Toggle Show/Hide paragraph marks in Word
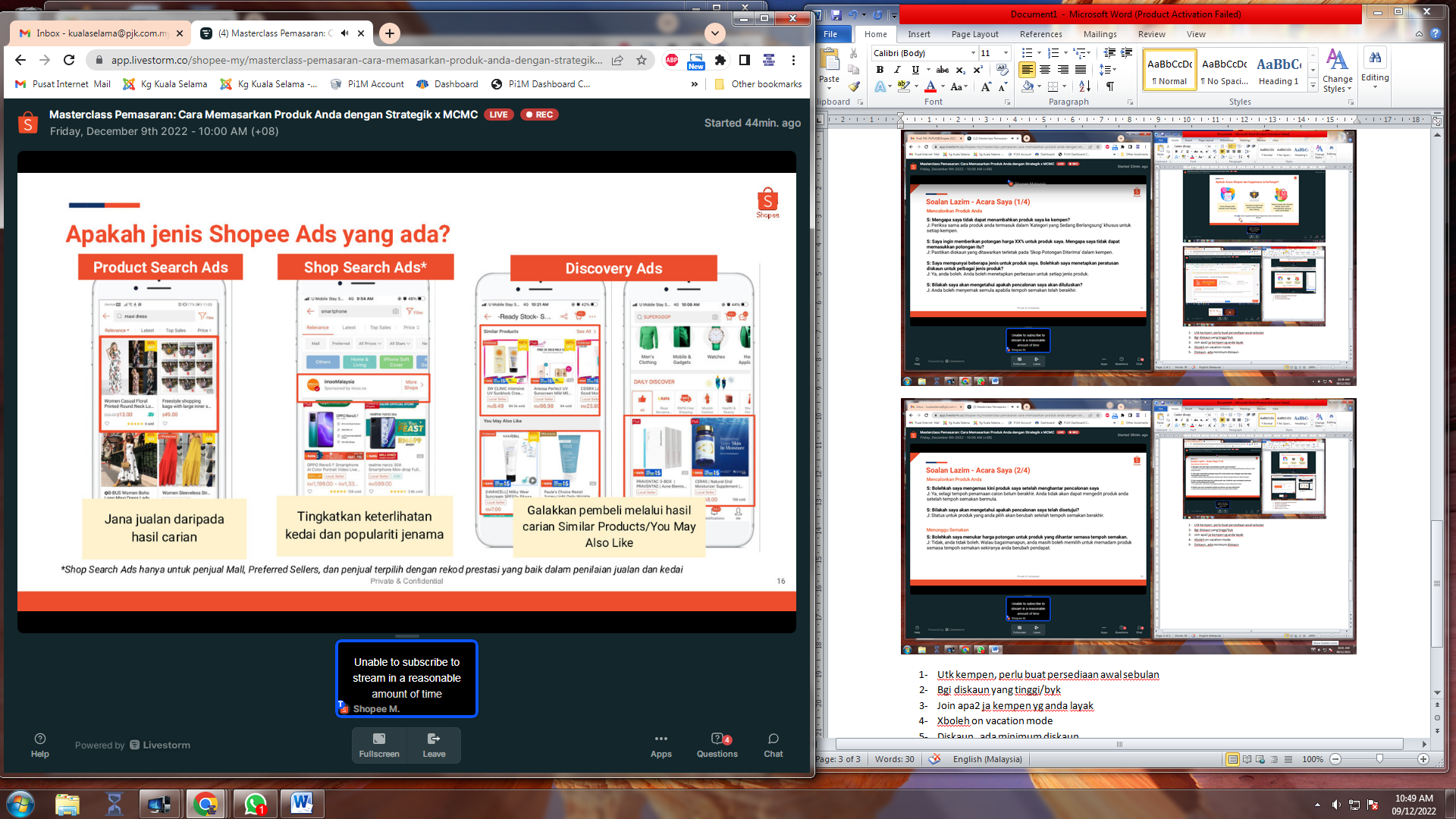 (1110, 86)
